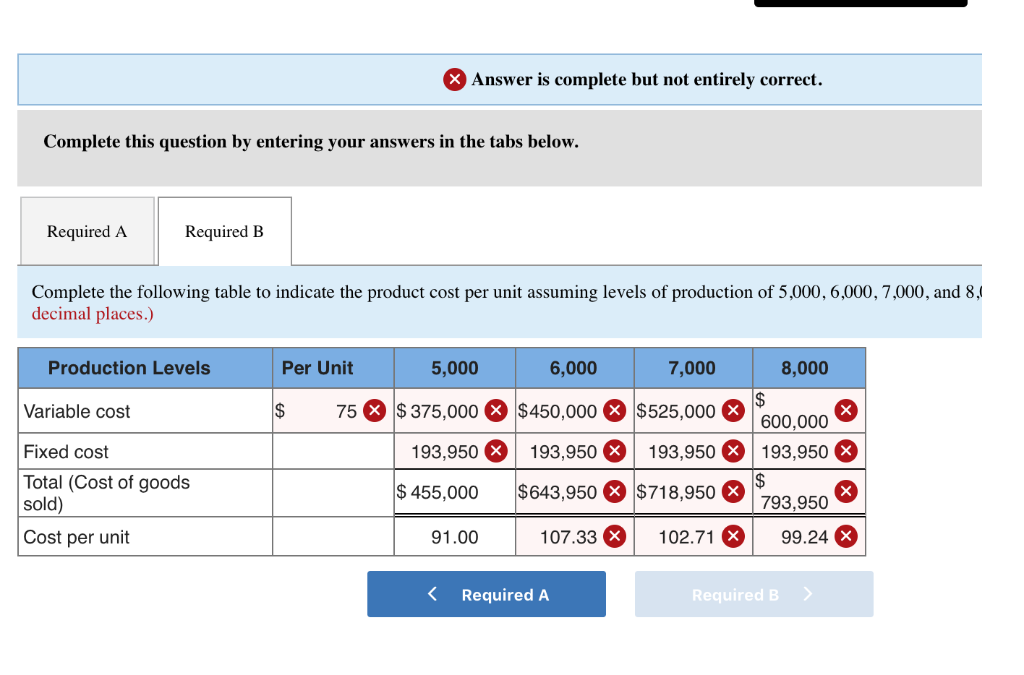The image size is (1024, 675).
Task: Click the Production Levels column header
Action: [x=145, y=368]
